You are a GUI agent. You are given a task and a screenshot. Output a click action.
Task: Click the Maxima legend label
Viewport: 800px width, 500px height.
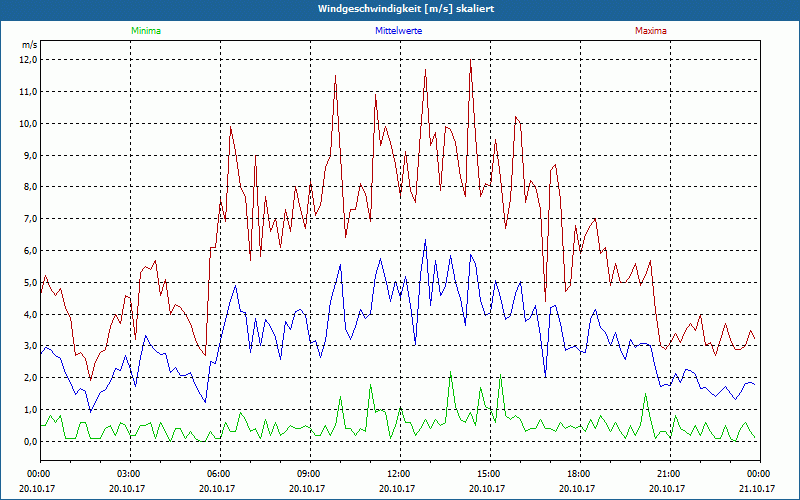pyautogui.click(x=651, y=31)
